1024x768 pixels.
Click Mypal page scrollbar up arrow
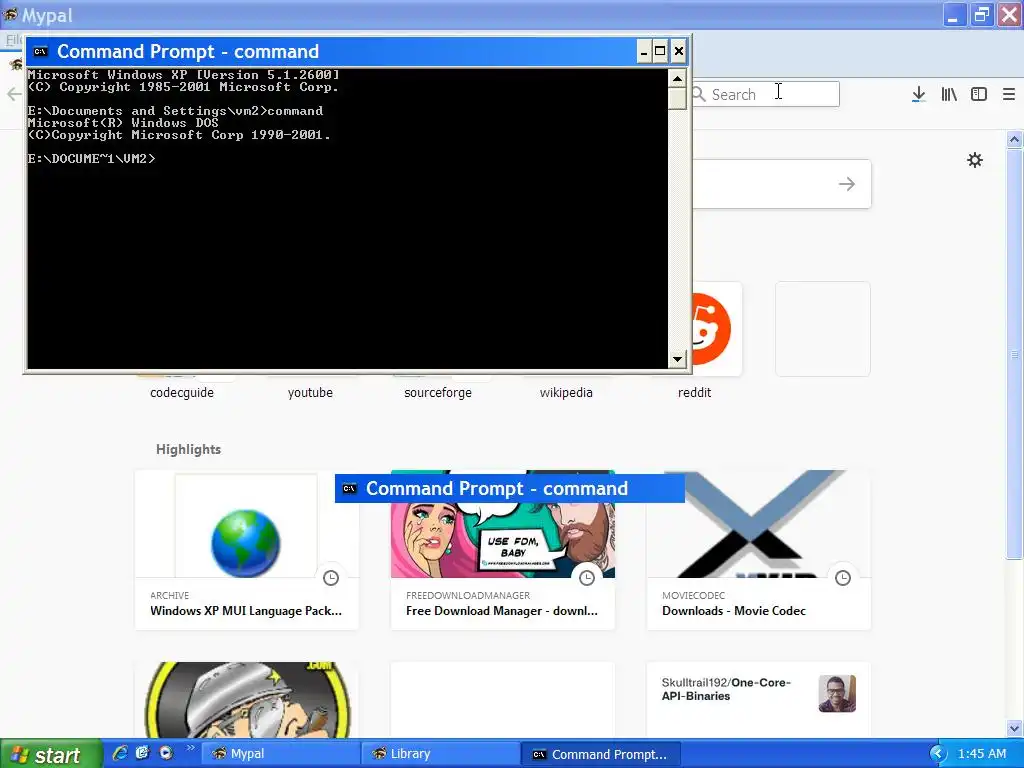click(1014, 139)
